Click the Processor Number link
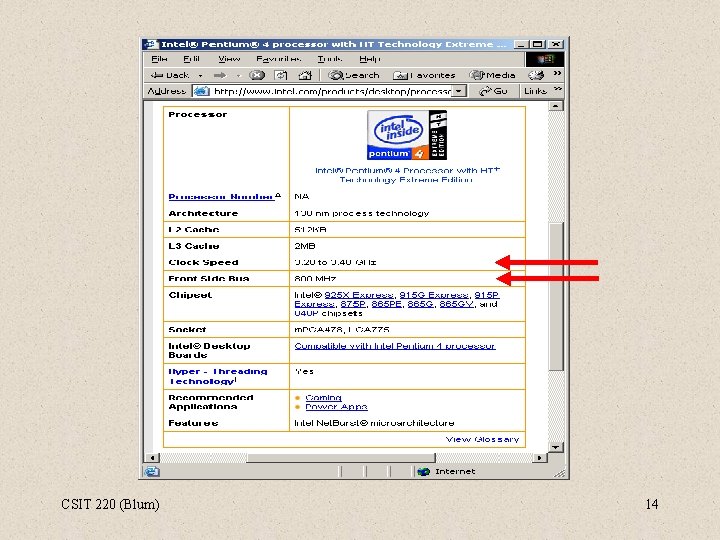Image resolution: width=720 pixels, height=540 pixels. 221,197
